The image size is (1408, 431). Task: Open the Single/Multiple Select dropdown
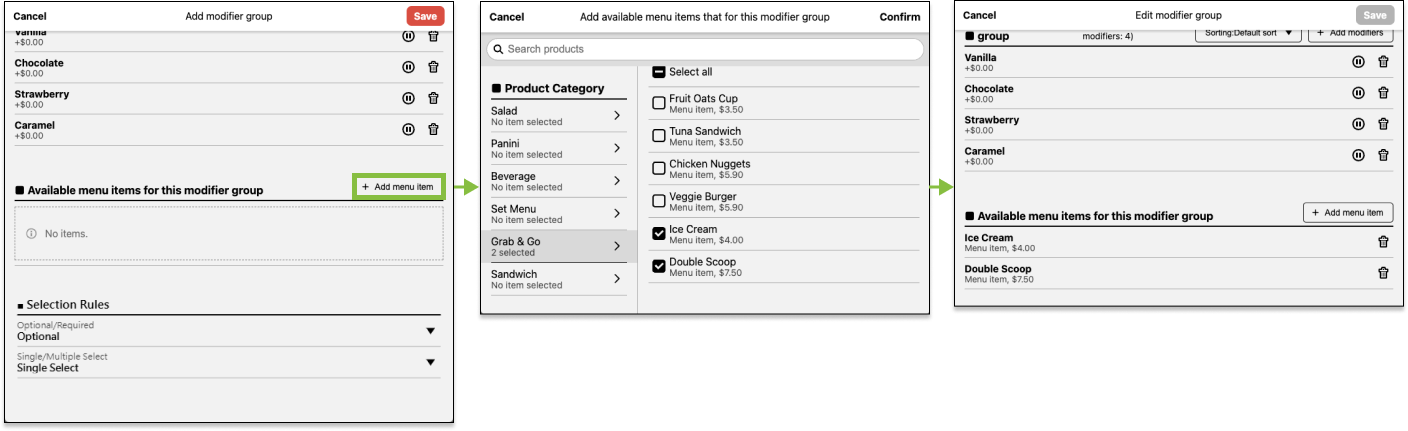point(430,362)
